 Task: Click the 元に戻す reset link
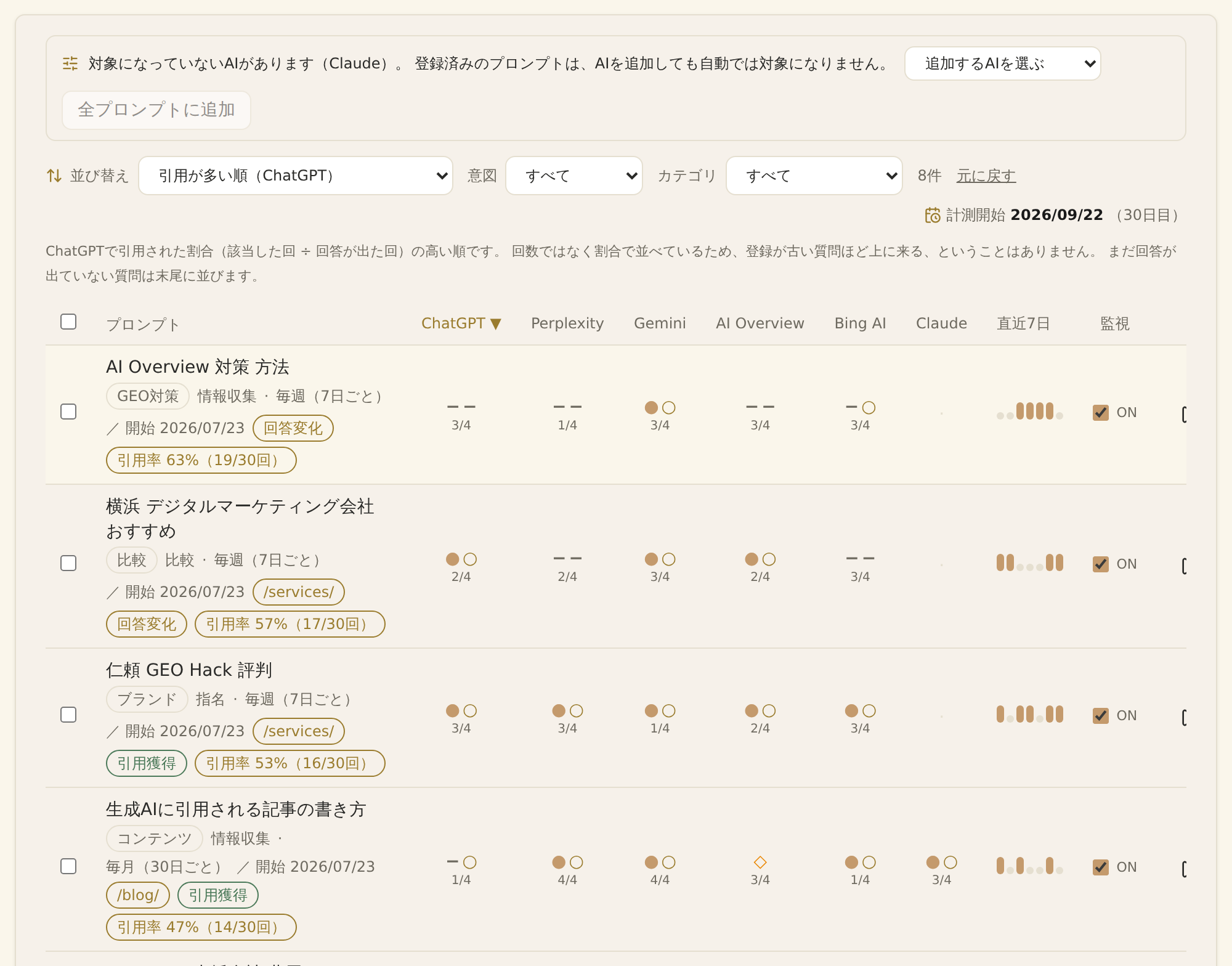tap(986, 176)
